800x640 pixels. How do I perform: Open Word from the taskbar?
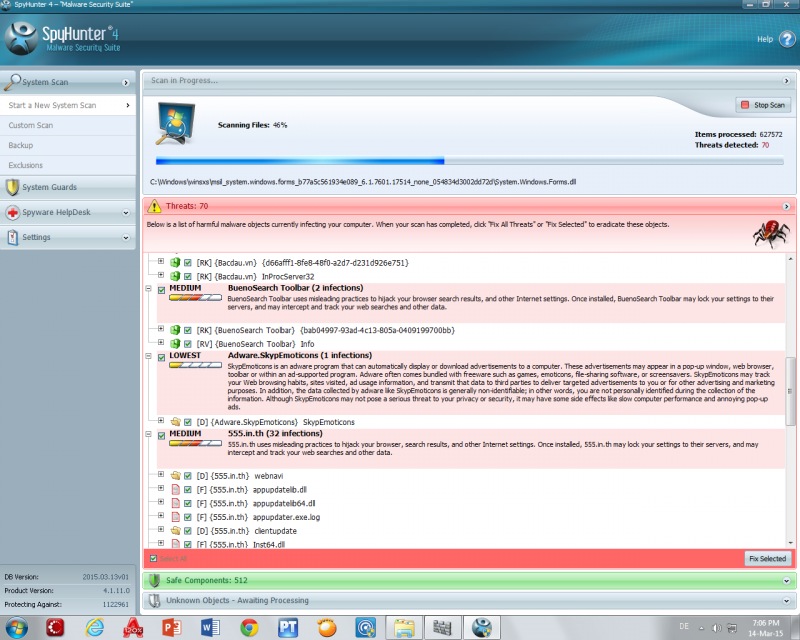coord(210,627)
